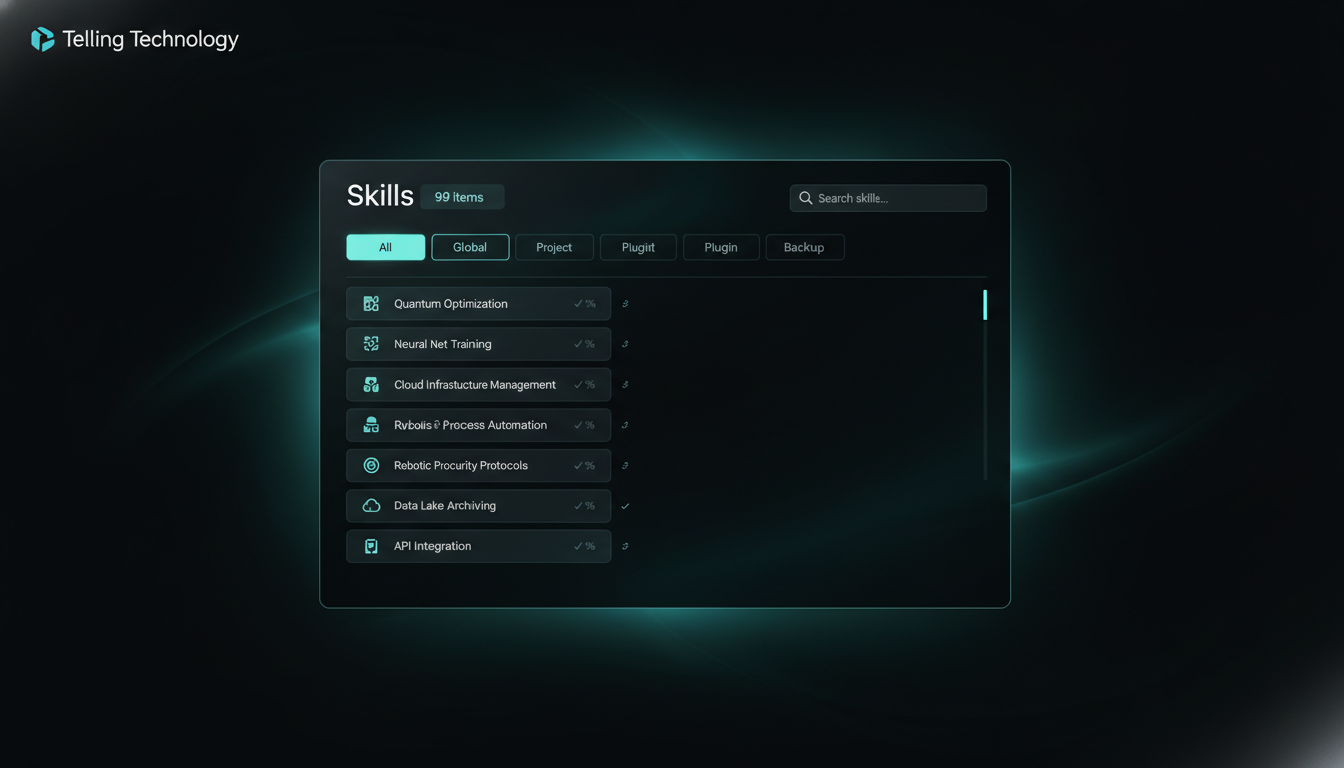The image size is (1344, 768).
Task: Click the magnifying glass search icon
Action: point(805,198)
